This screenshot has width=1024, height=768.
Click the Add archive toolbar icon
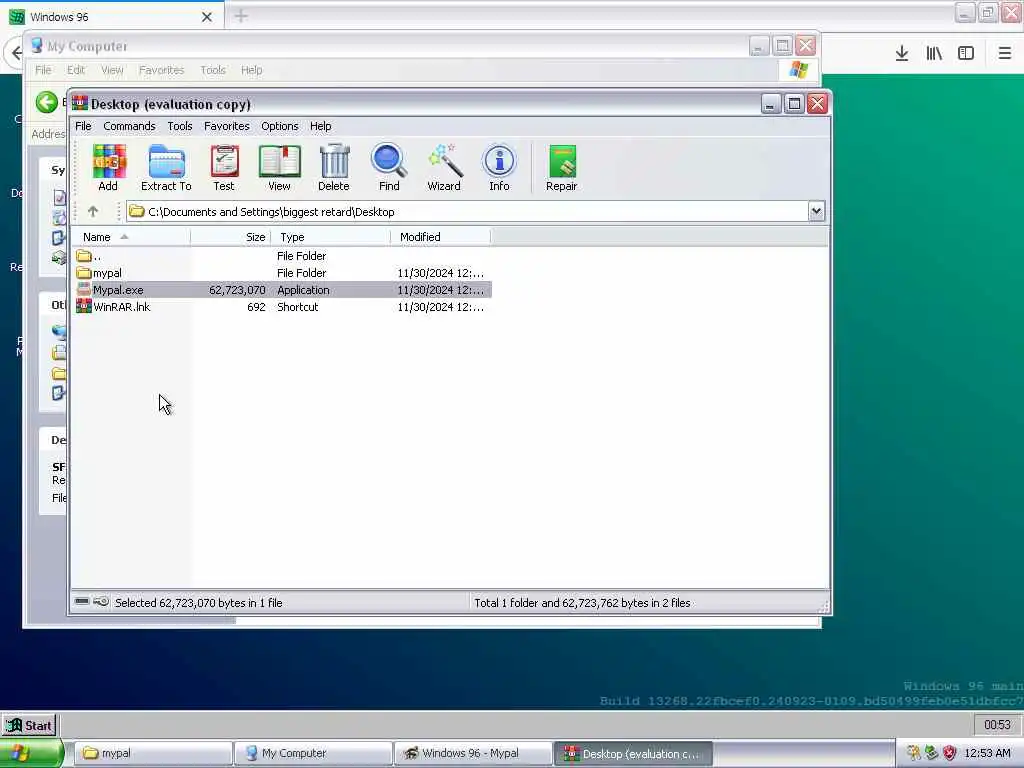(x=108, y=167)
